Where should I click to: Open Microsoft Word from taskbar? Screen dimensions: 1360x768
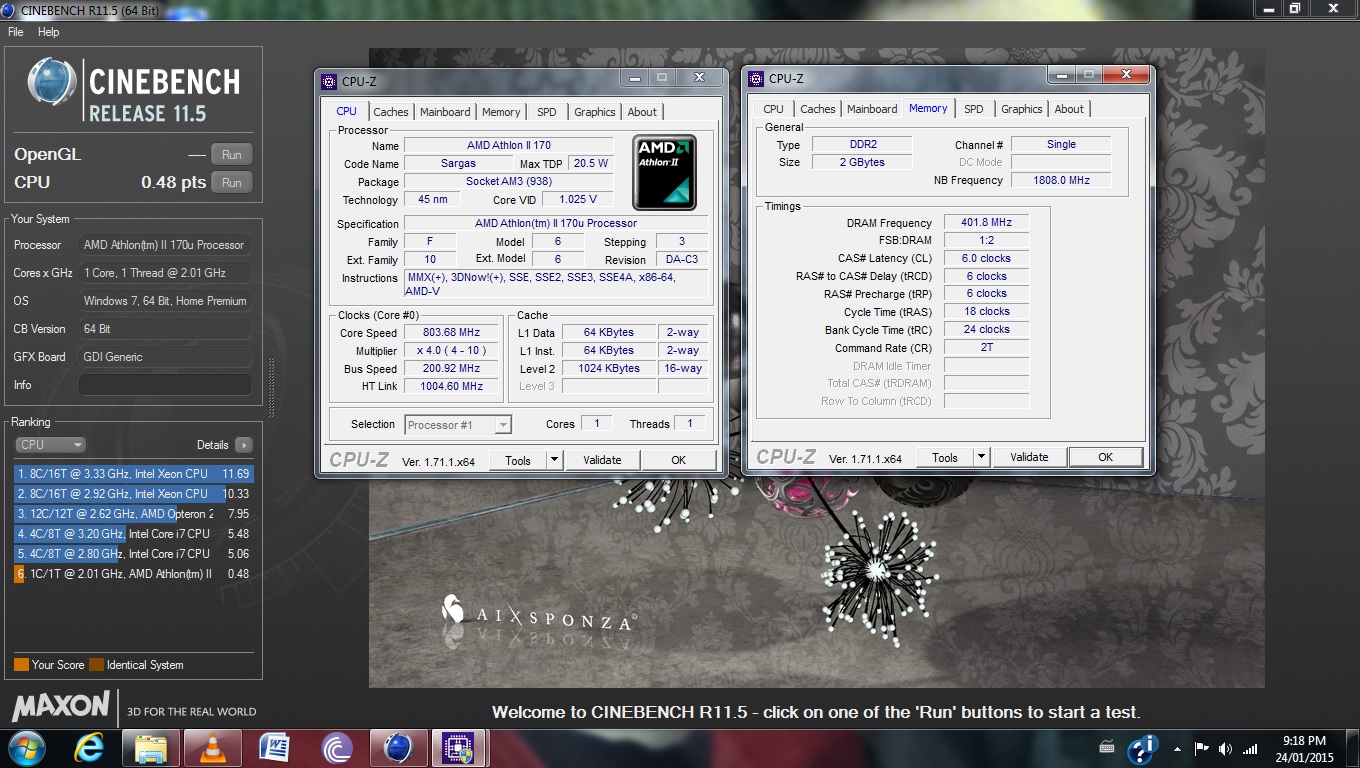(x=274, y=748)
